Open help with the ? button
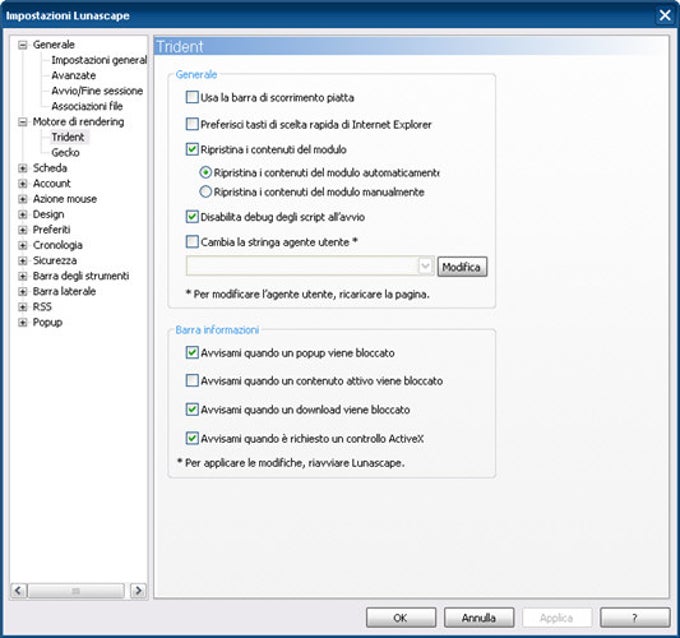Viewport: 680px width, 638px height. [x=635, y=618]
